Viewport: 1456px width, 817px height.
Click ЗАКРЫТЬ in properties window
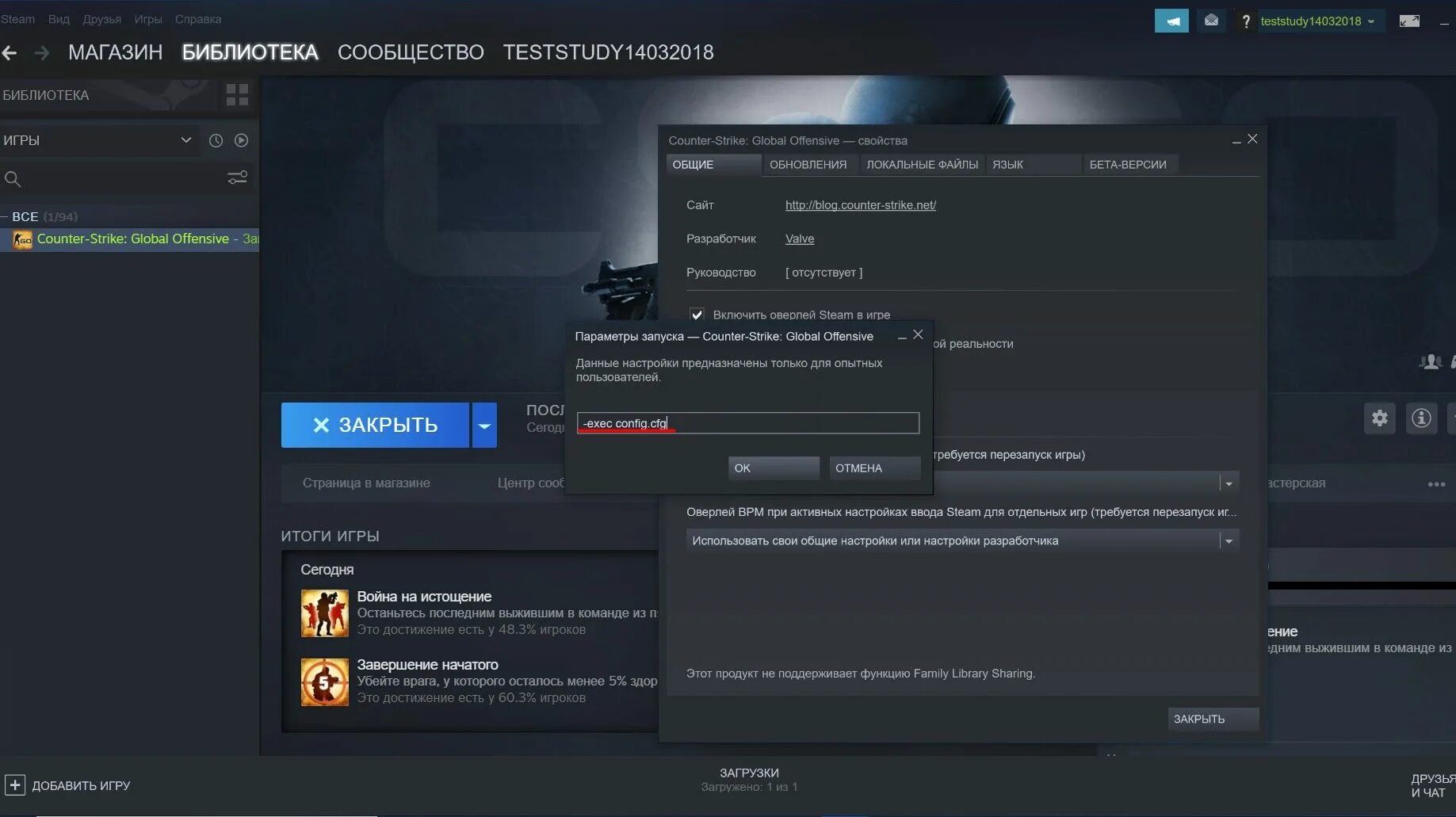click(x=1213, y=719)
